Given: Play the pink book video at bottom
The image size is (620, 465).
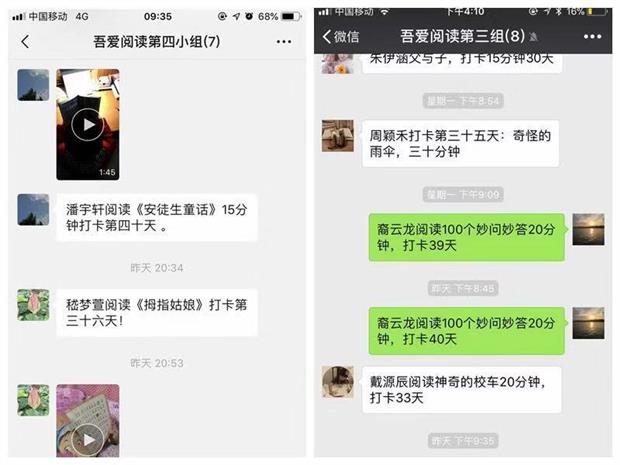Looking at the screenshot, I should [88, 421].
